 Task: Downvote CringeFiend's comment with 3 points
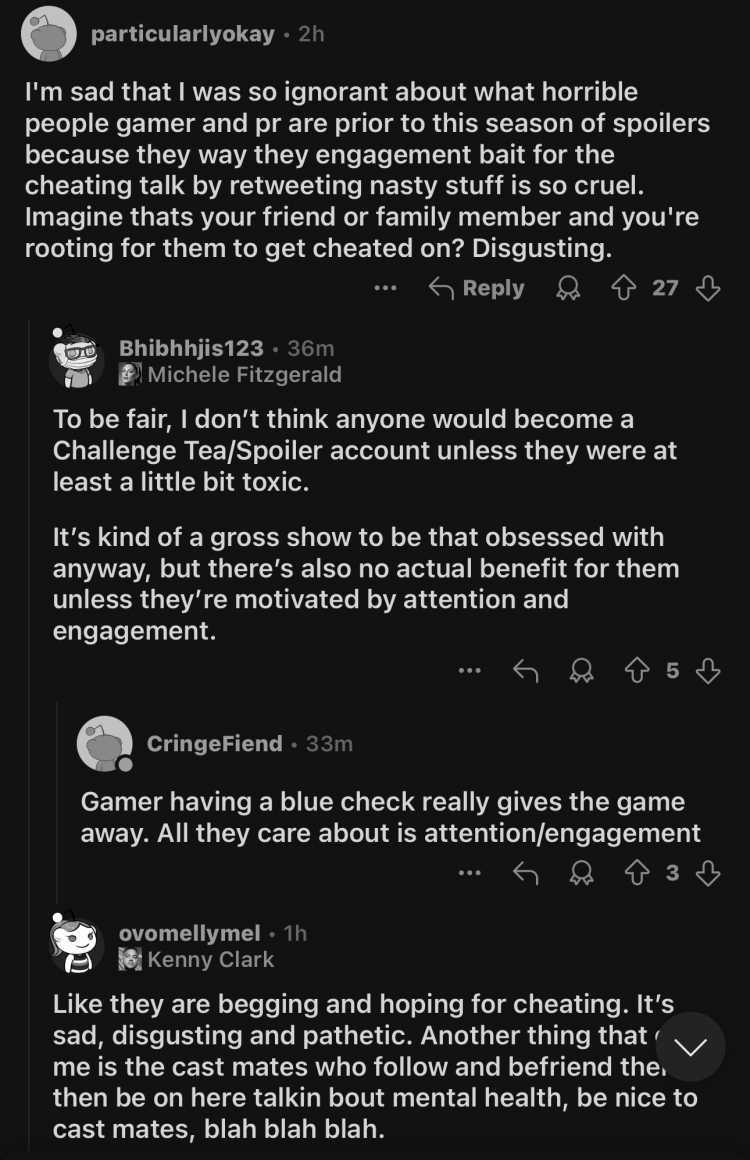(x=708, y=874)
